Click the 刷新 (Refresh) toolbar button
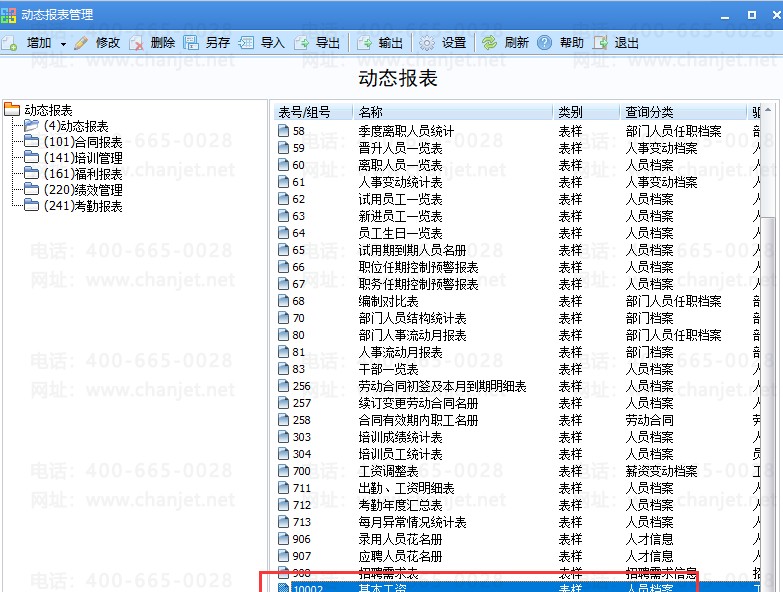Image resolution: width=783 pixels, height=592 pixels. [490, 43]
